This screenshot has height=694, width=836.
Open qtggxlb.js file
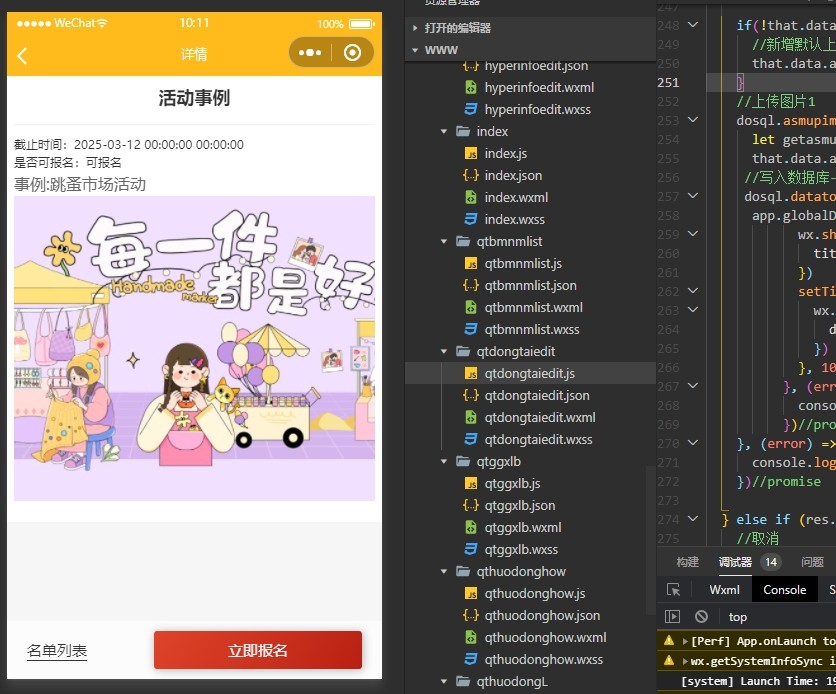[x=512, y=483]
